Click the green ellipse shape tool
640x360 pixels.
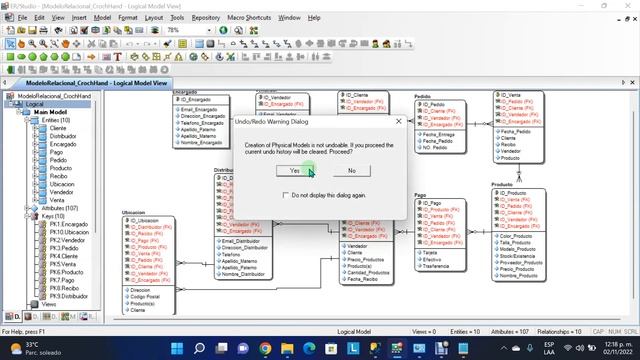pos(21,57)
